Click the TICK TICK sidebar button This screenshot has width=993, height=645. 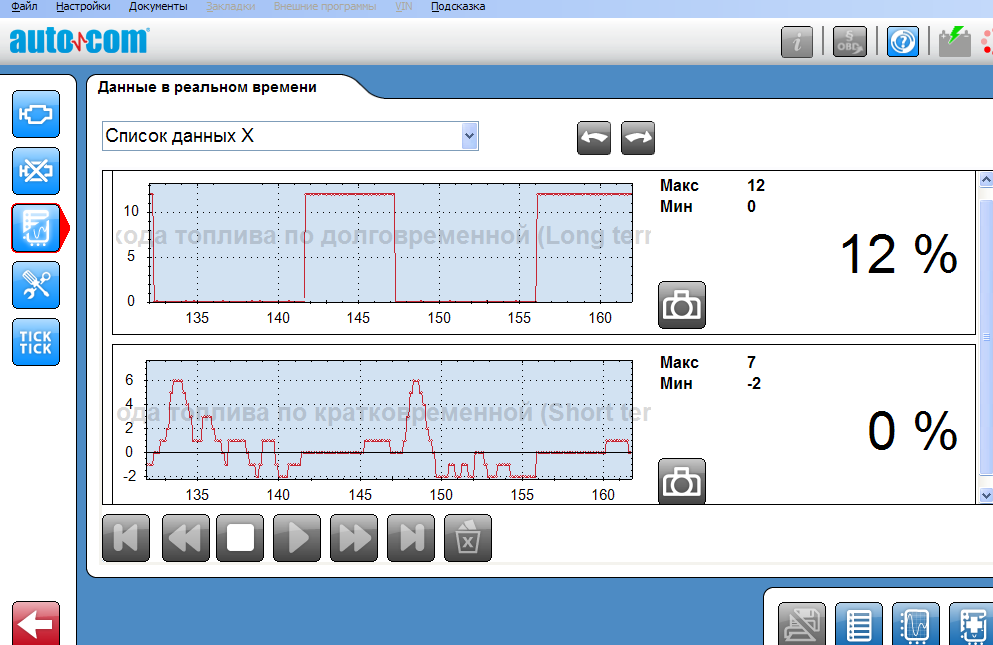tap(36, 342)
